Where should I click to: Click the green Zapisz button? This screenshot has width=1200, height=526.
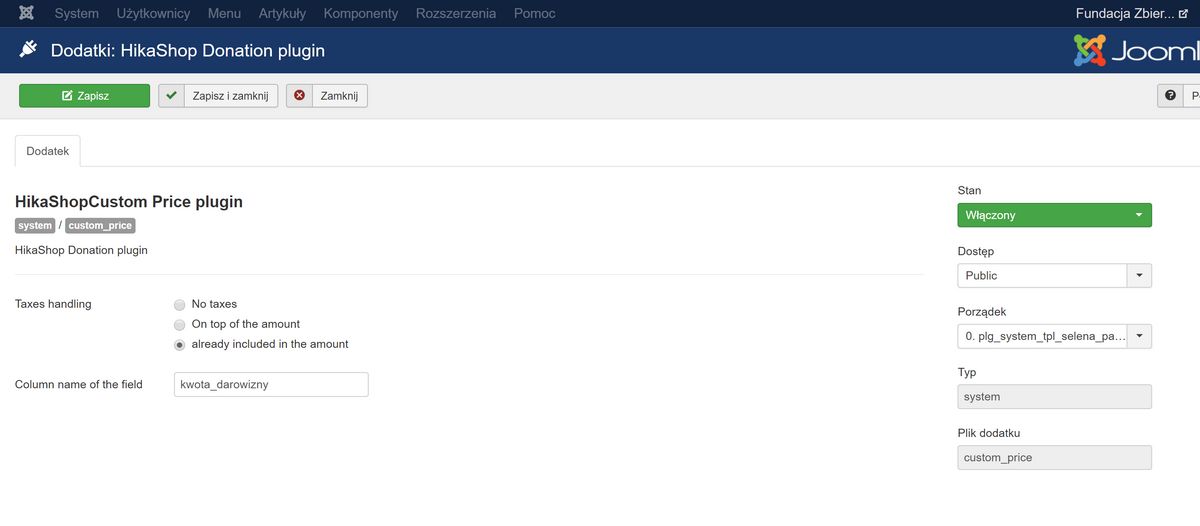tap(84, 96)
